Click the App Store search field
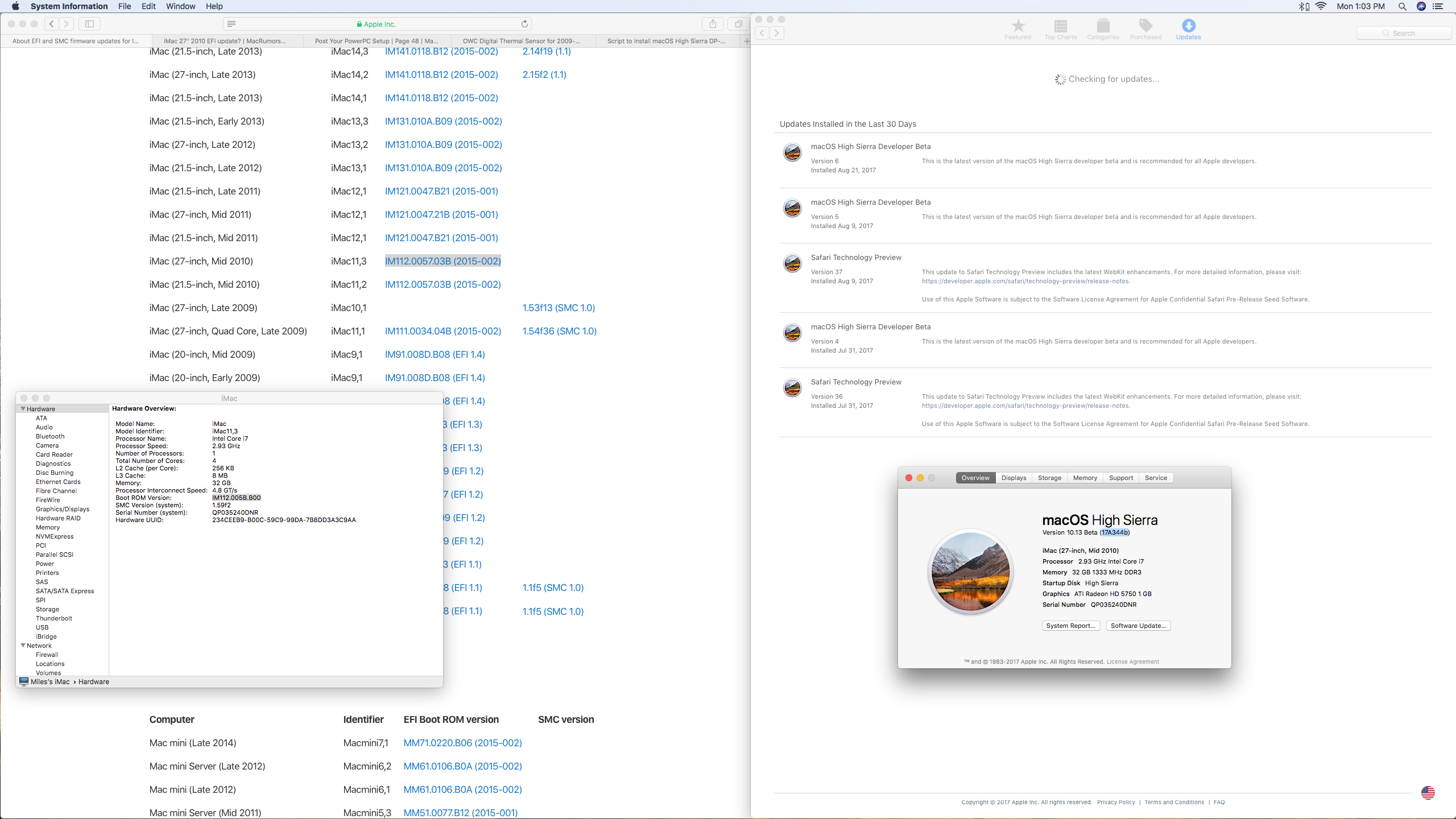The image size is (1456, 819). coord(1404,33)
